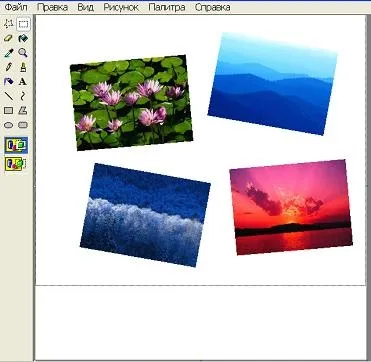
Task: Select the rectangular Select tool
Action: (x=23, y=24)
